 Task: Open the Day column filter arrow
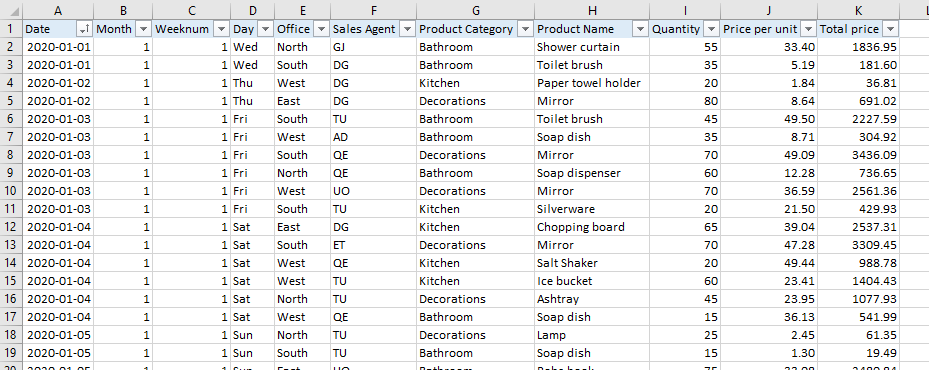click(265, 29)
